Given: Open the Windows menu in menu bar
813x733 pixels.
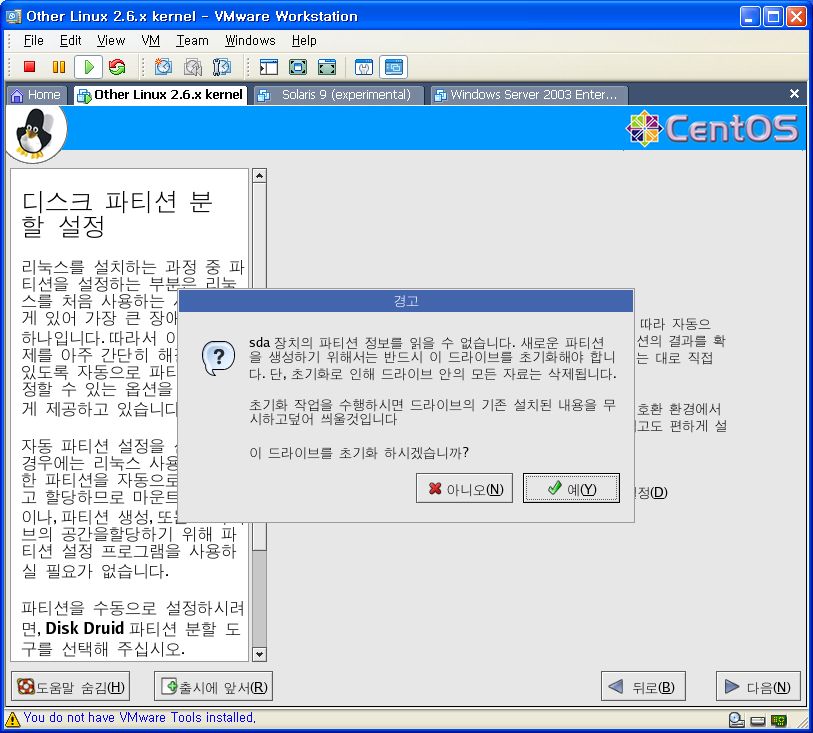Looking at the screenshot, I should tap(250, 40).
